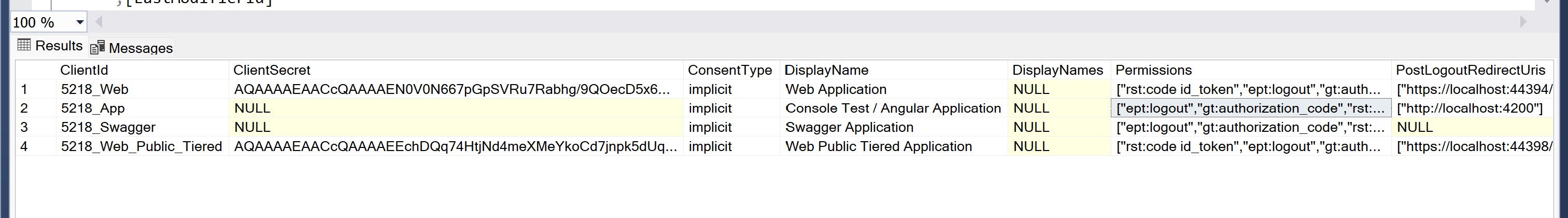This screenshot has height=218, width=1568.
Task: Click the ConsentType column header
Action: point(729,70)
